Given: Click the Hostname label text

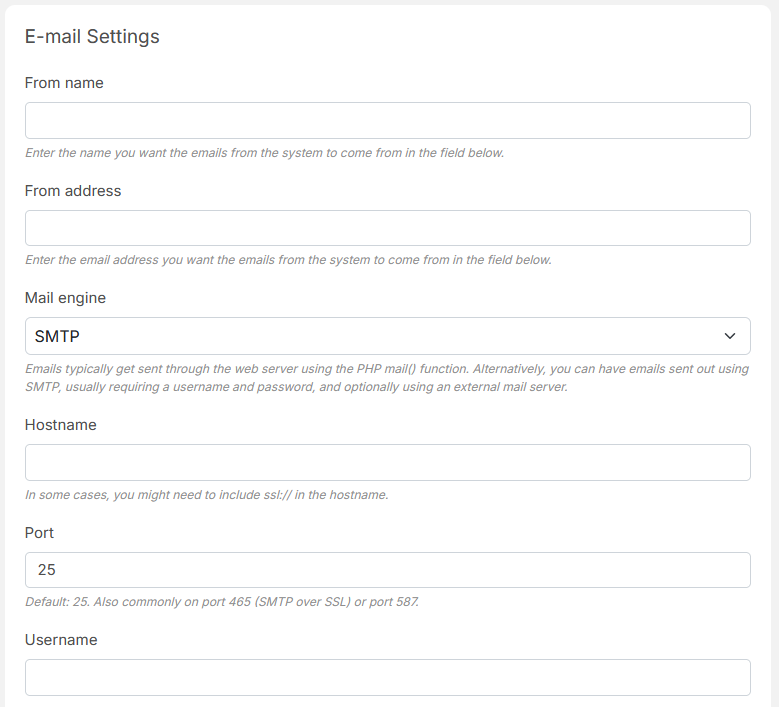Looking at the screenshot, I should 61,425.
